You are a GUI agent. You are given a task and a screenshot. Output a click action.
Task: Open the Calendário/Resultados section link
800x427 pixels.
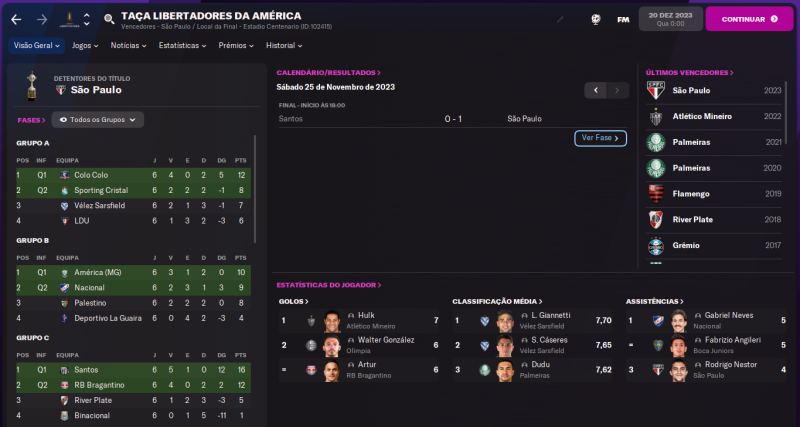coord(328,73)
